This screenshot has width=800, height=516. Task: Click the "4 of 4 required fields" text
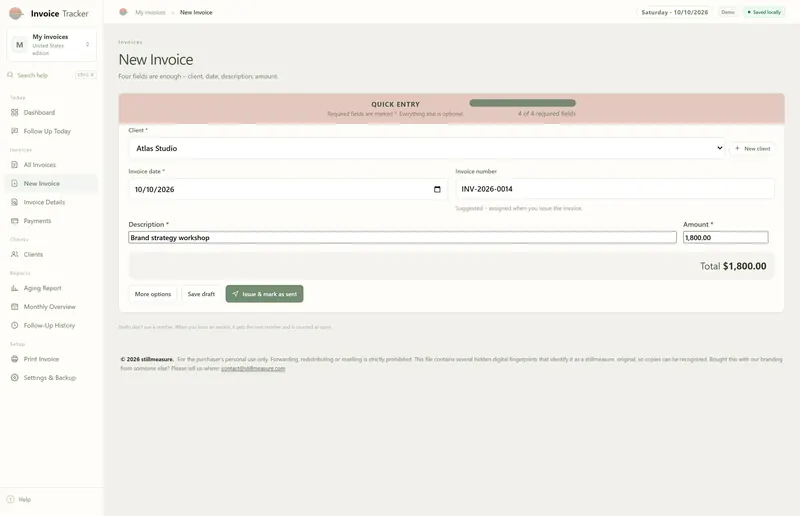pyautogui.click(x=547, y=114)
